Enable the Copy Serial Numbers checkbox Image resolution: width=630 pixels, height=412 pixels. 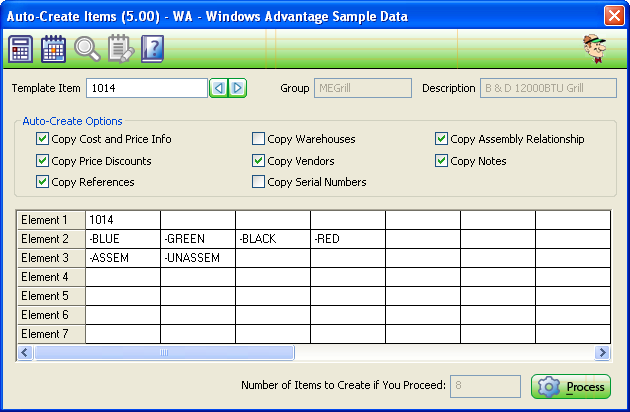259,182
